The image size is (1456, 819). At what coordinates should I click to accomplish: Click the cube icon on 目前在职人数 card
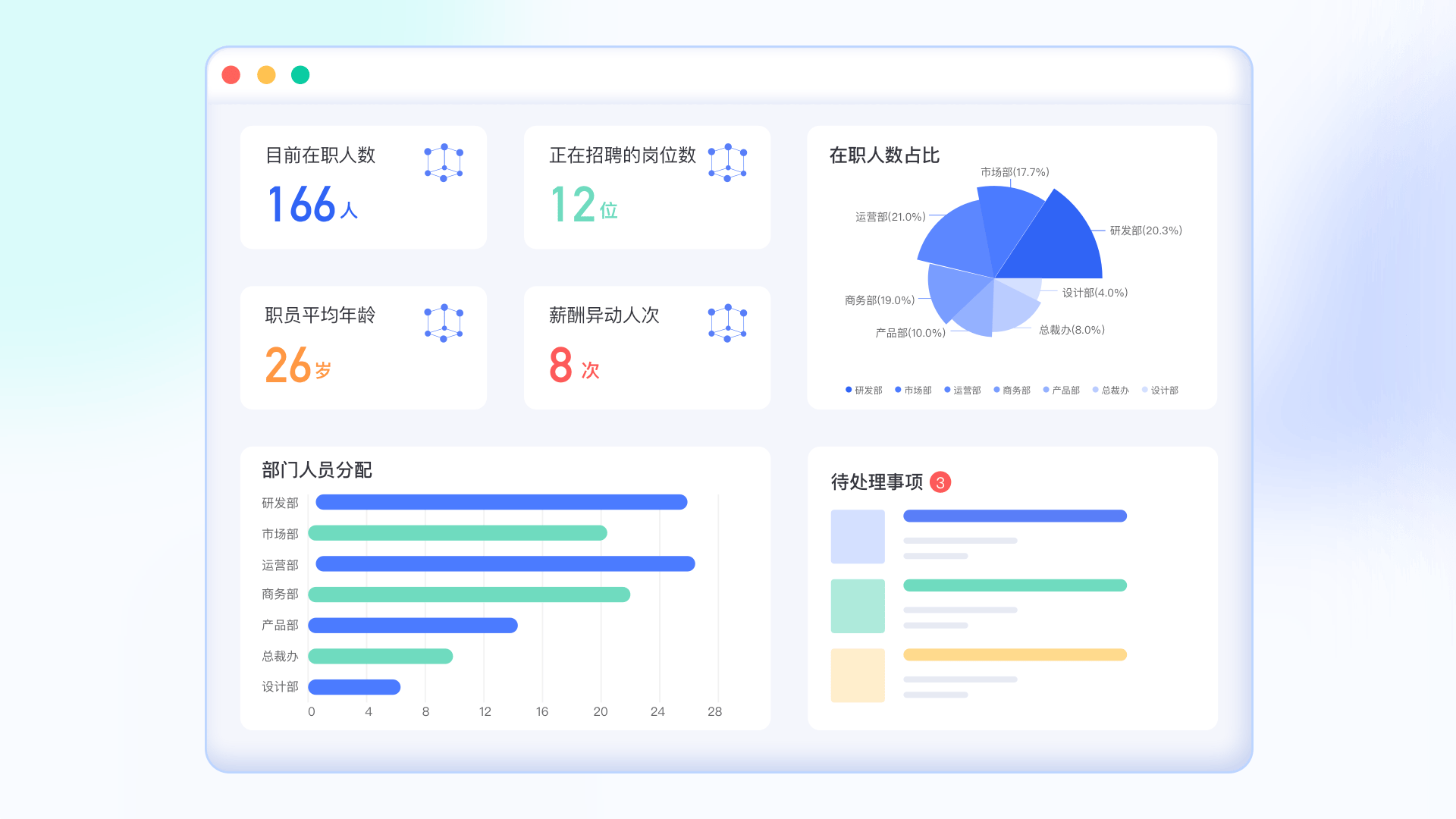pyautogui.click(x=444, y=162)
